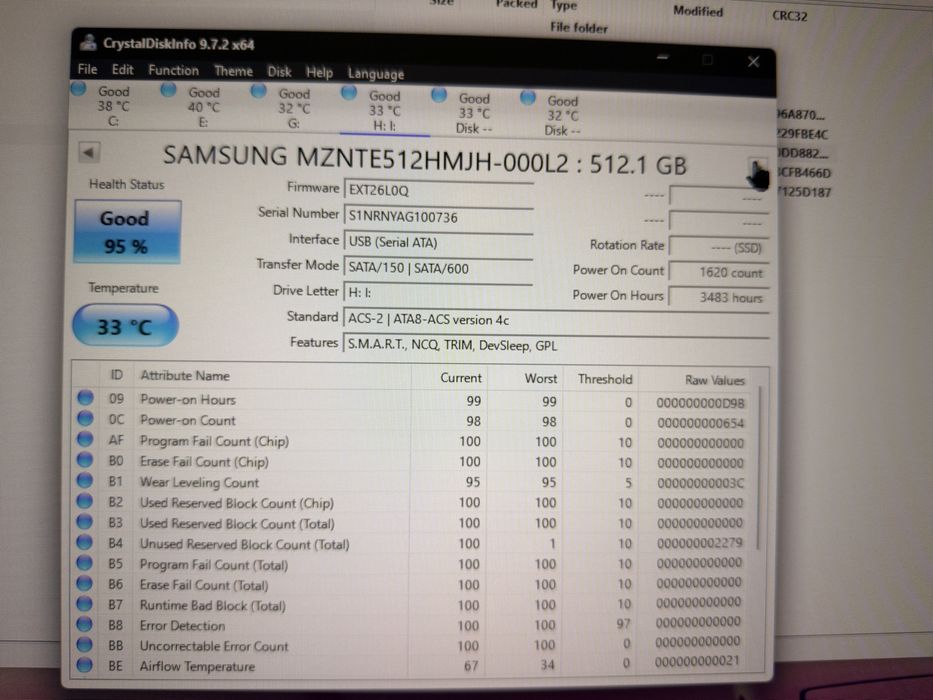Close the CrystalDiskInfo window
The height and width of the screenshot is (700, 933).
coord(753,61)
